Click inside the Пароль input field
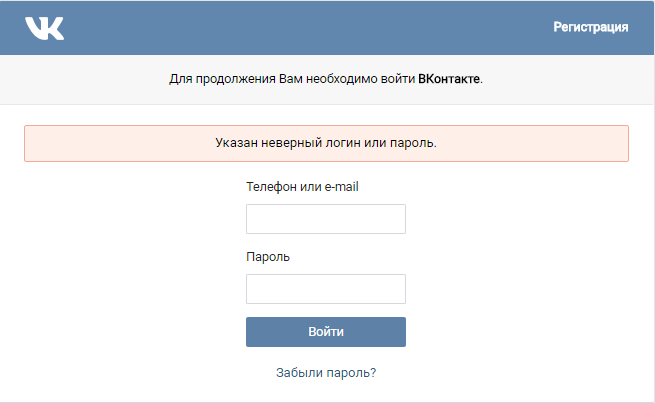Image resolution: width=655 pixels, height=403 pixels. [325, 289]
